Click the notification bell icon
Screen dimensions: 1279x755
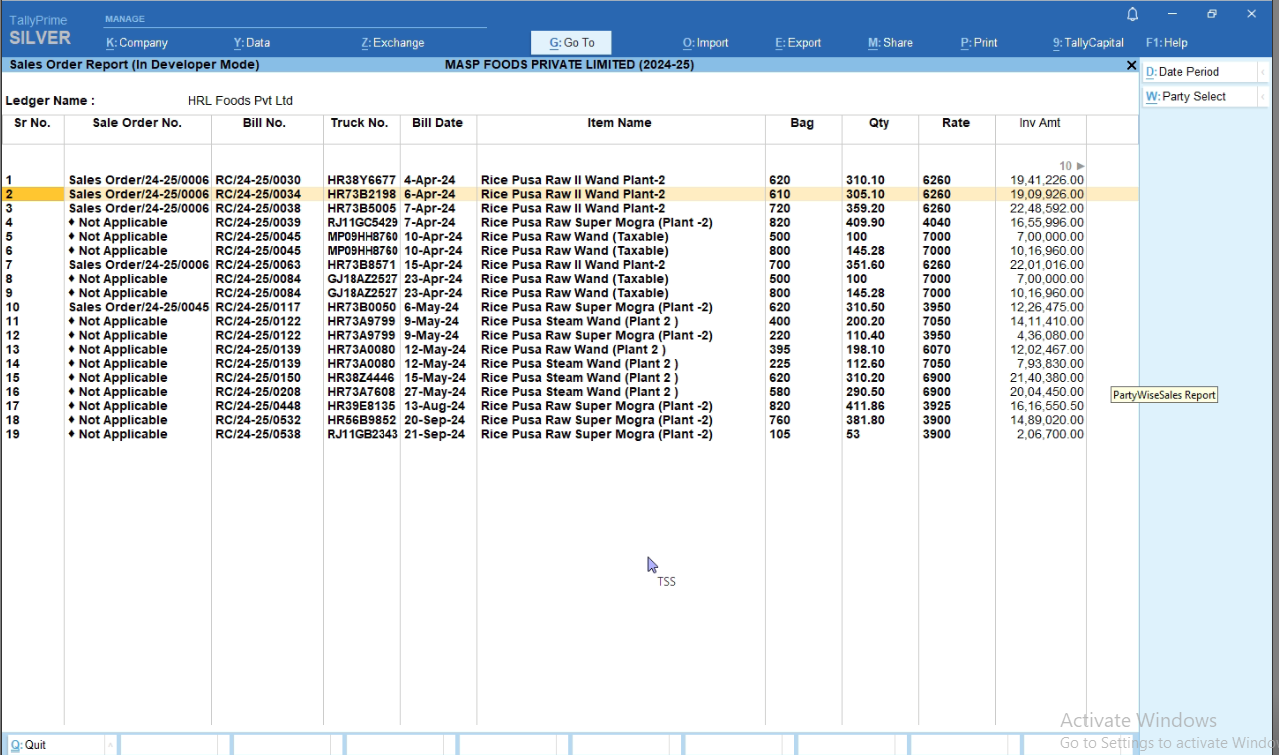coord(1133,14)
